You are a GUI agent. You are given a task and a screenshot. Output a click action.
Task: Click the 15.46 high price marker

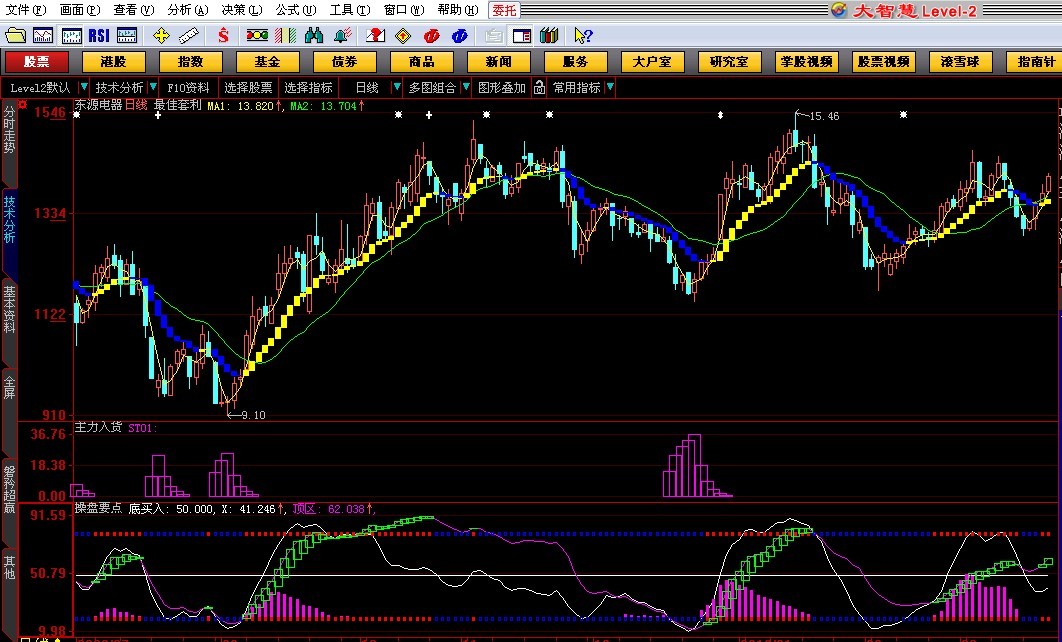tap(823, 116)
